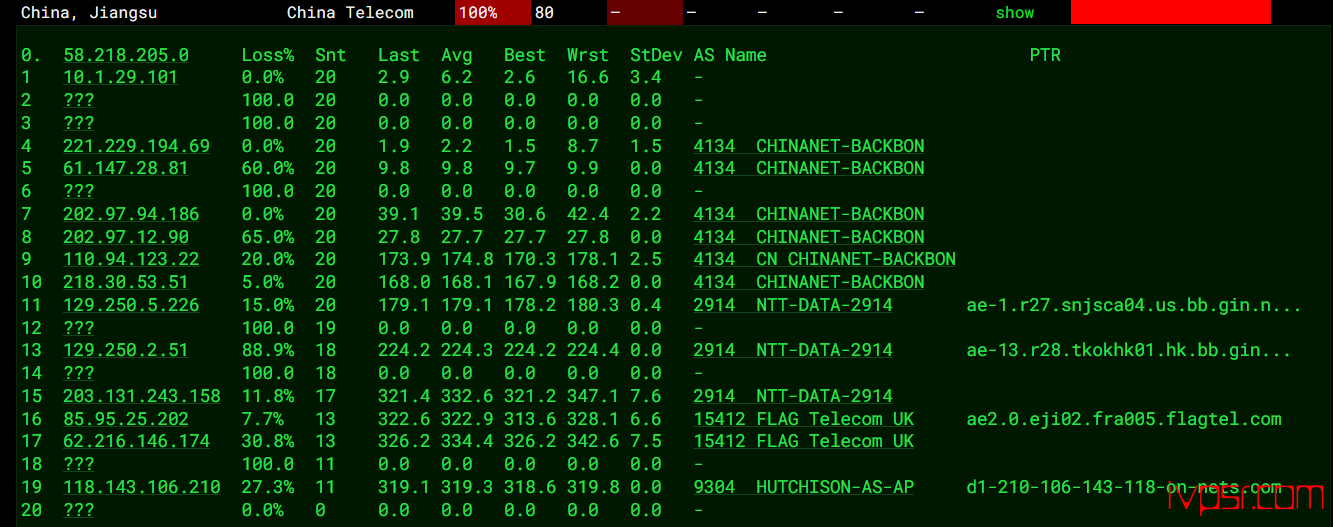This screenshot has height=527, width=1333.
Task: Open hop 9 IP 110.94.123.22
Action: [x=131, y=259]
